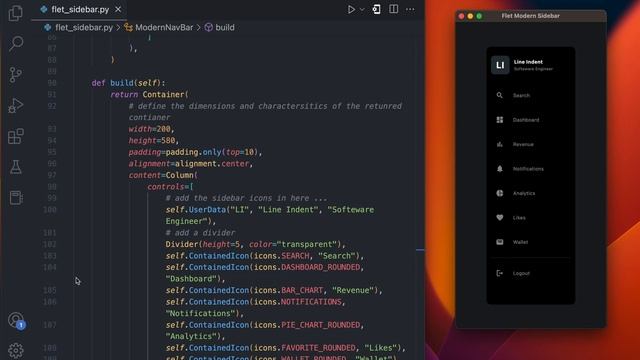The width and height of the screenshot is (640, 360).
Task: Click the Likes heart icon
Action: [500, 218]
